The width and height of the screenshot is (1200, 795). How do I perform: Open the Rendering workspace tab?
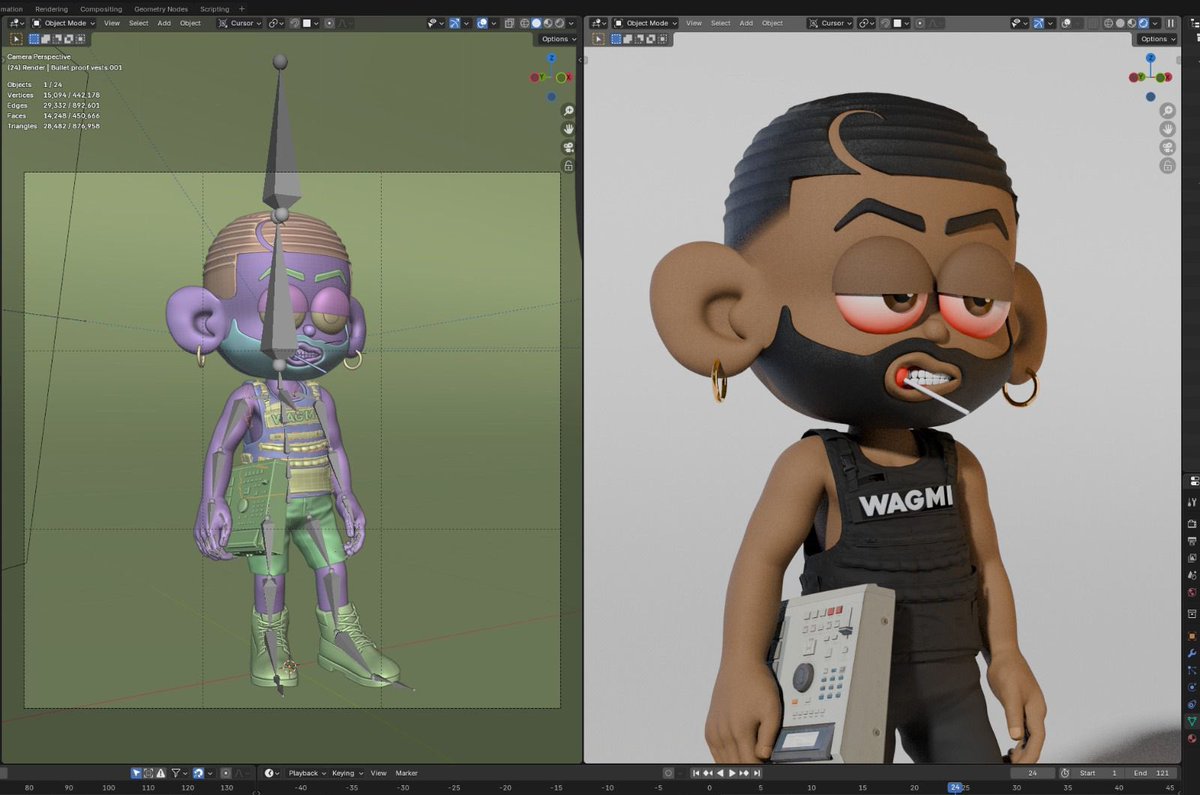(52, 9)
